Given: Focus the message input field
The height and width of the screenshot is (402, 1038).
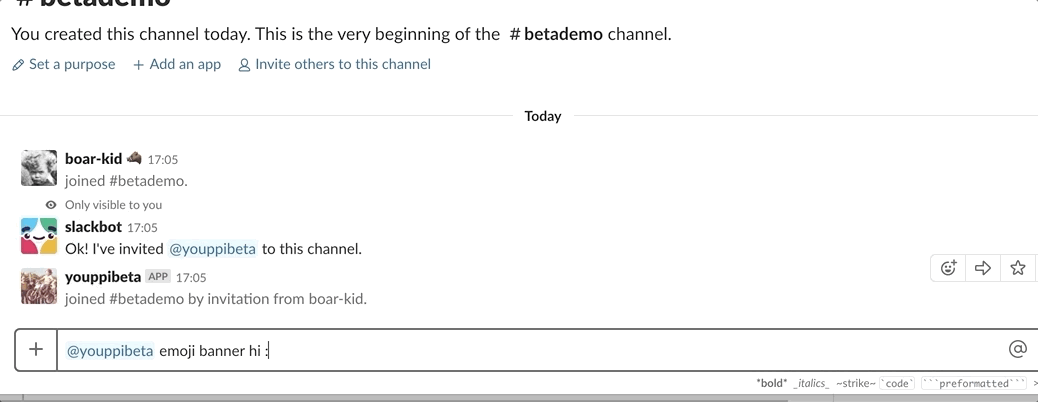Looking at the screenshot, I should coord(530,350).
